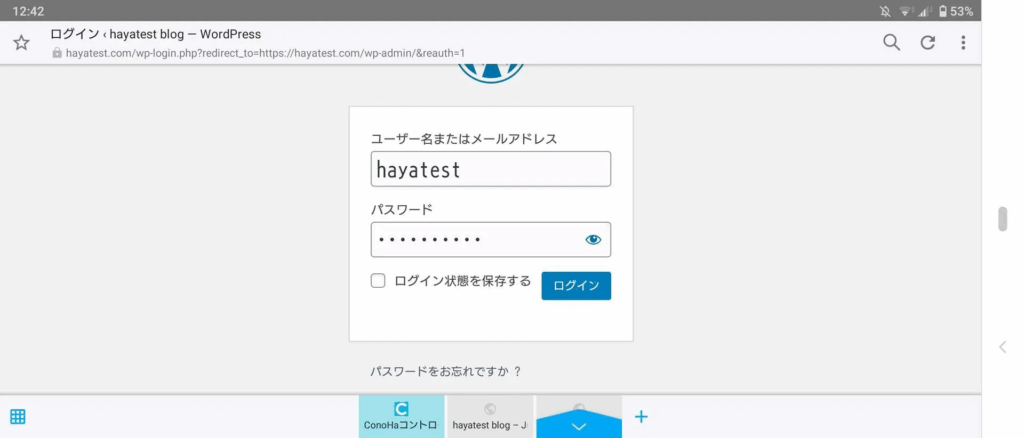The height and width of the screenshot is (438, 1024).
Task: Add a new tab with plus icon
Action: (642, 416)
